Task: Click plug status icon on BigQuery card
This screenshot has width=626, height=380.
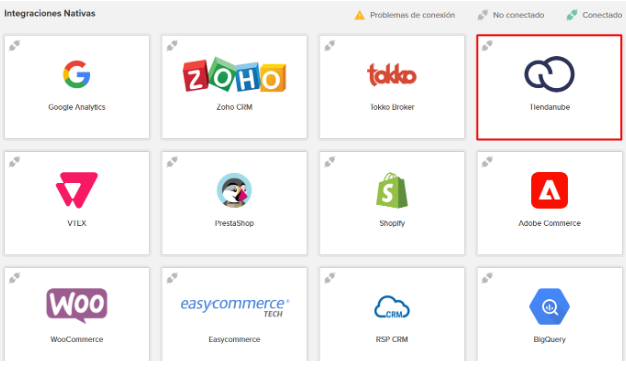Action: coord(487,278)
